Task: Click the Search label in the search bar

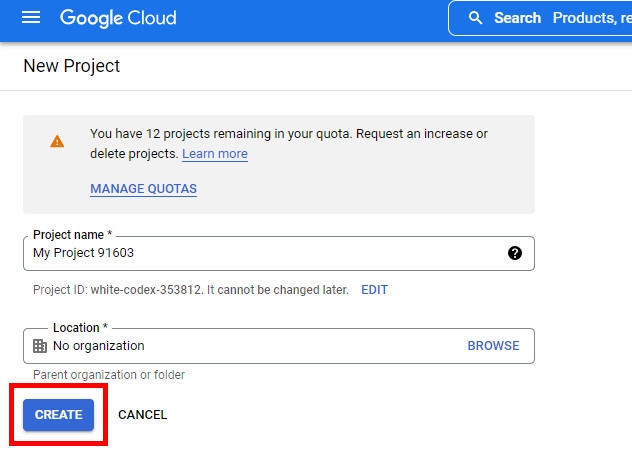Action: (518, 18)
